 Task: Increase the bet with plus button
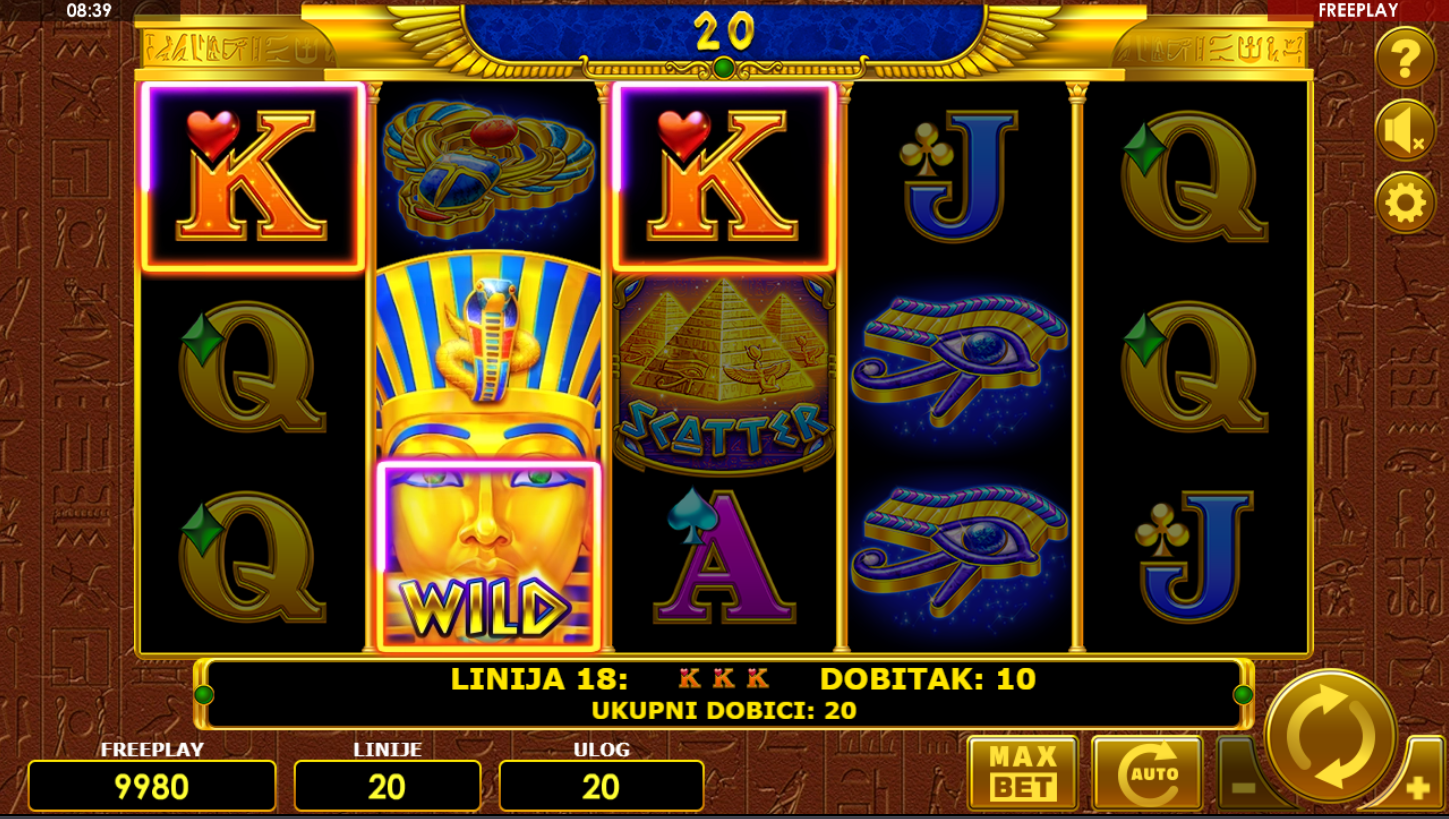point(1415,782)
